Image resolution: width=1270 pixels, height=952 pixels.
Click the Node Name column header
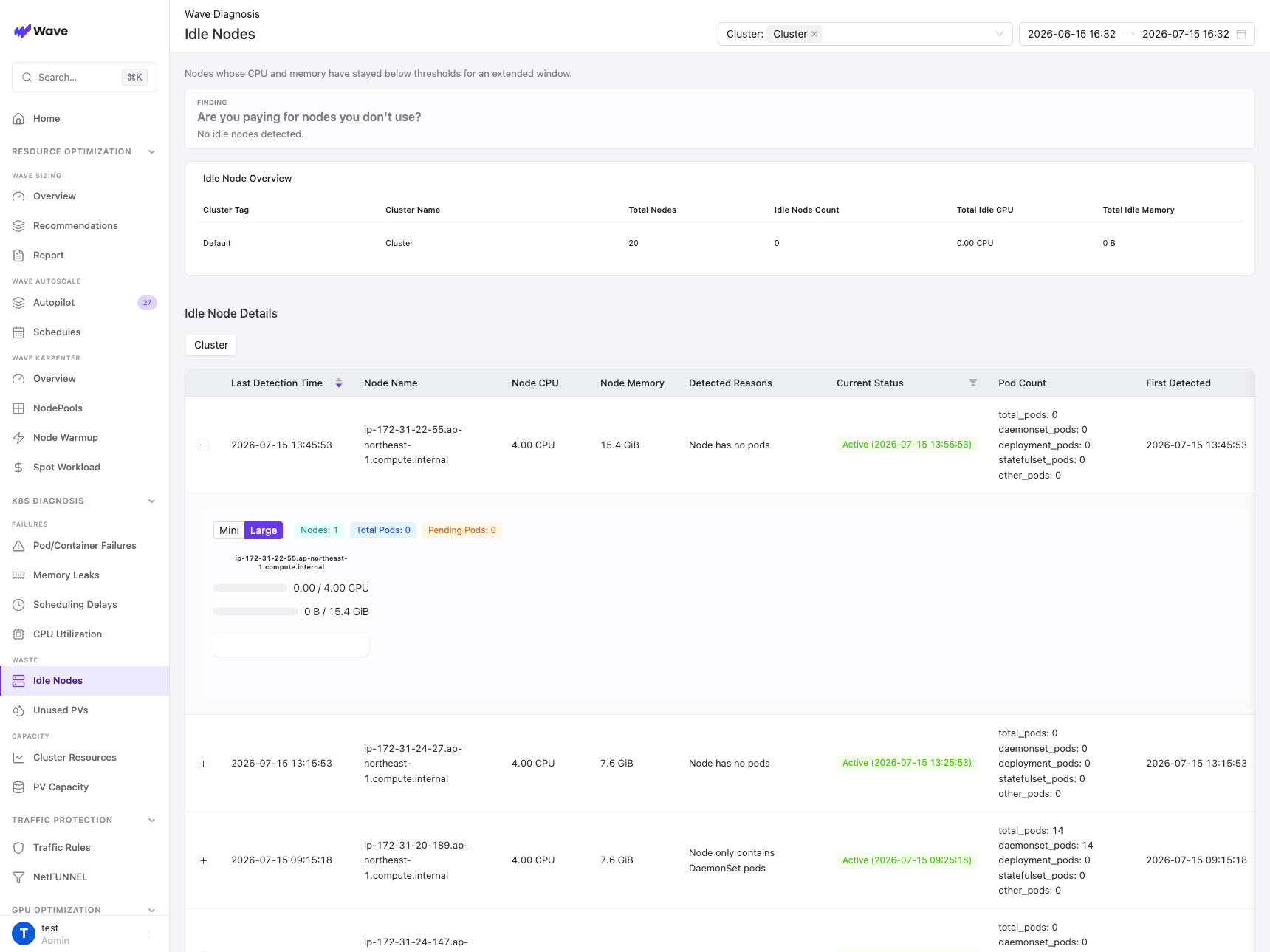pyautogui.click(x=391, y=383)
